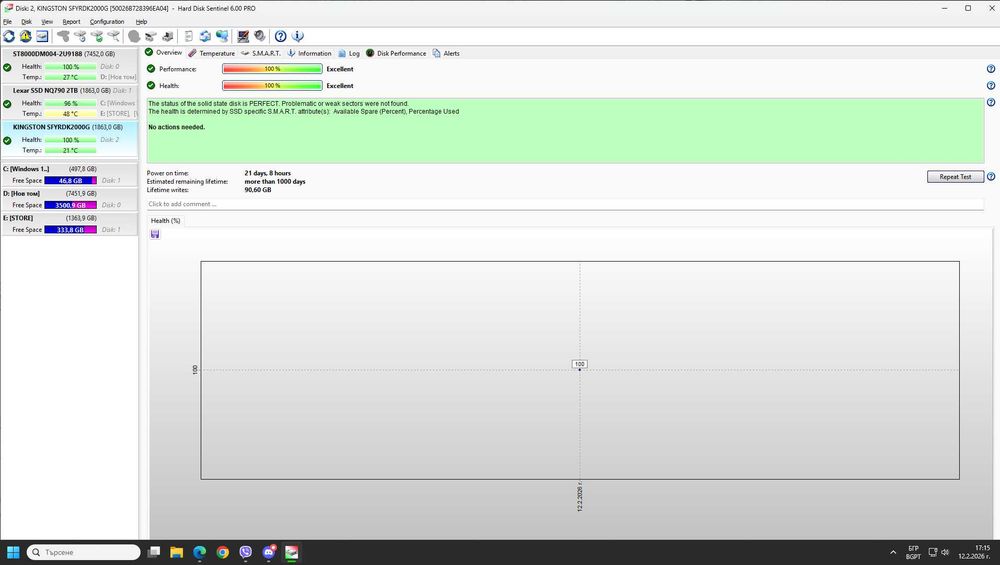Click the disk-with-clock toolbar icon
The image size is (1000, 565).
[80, 36]
